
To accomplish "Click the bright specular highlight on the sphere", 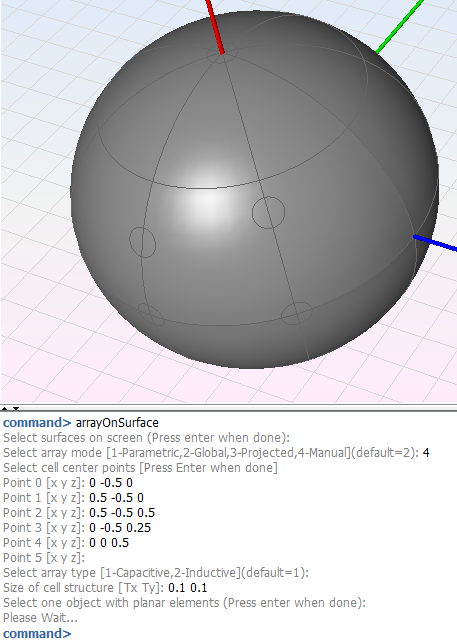I will pyautogui.click(x=212, y=191).
